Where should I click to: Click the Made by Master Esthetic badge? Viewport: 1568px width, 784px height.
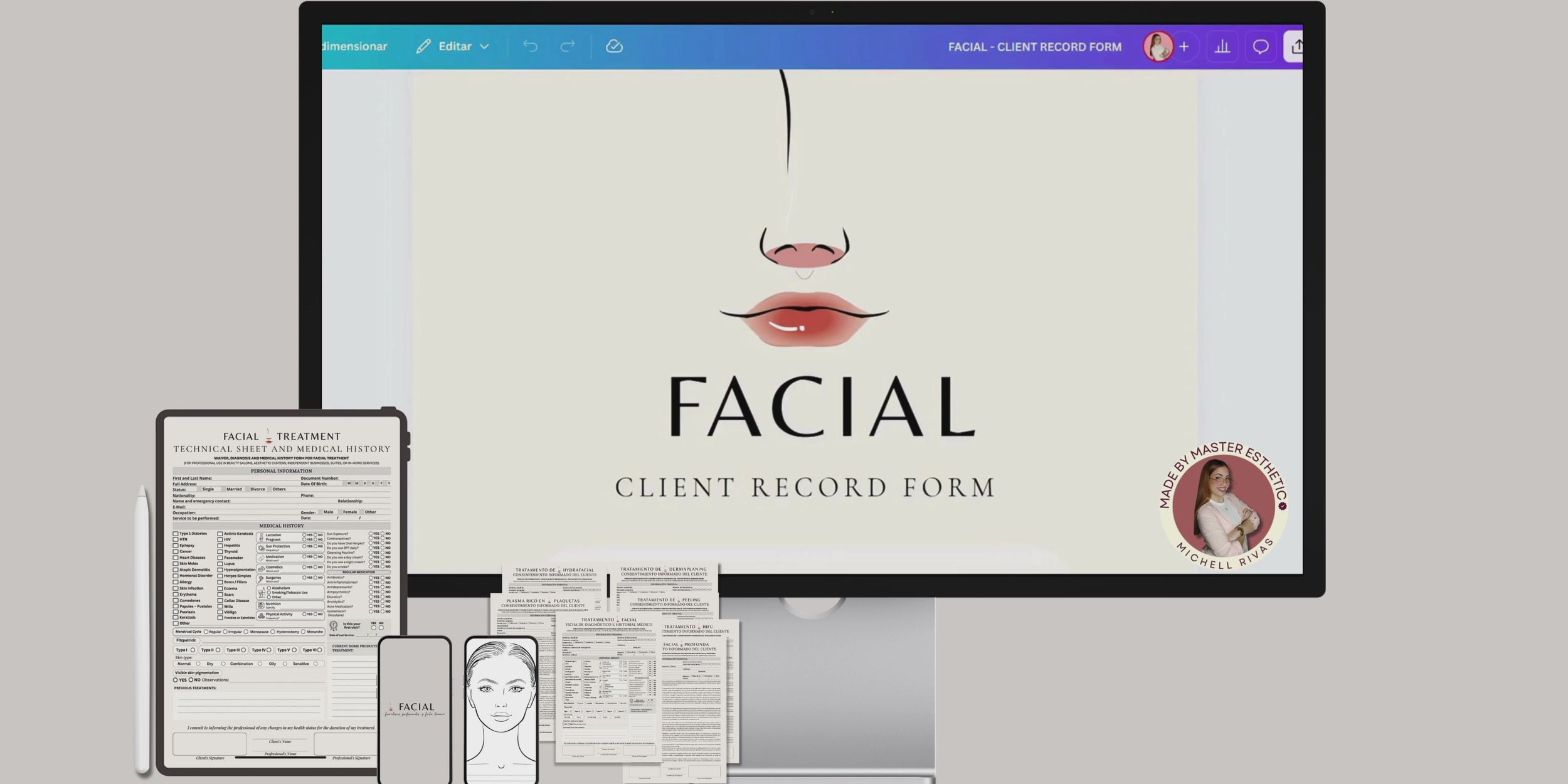coord(1222,506)
